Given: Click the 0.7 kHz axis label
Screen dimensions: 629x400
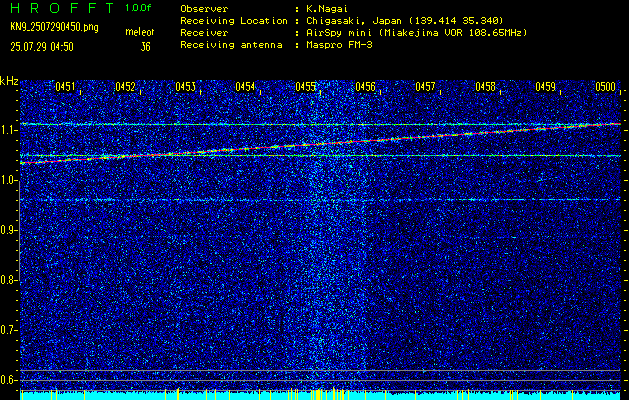Looking at the screenshot, I should 8,330.
